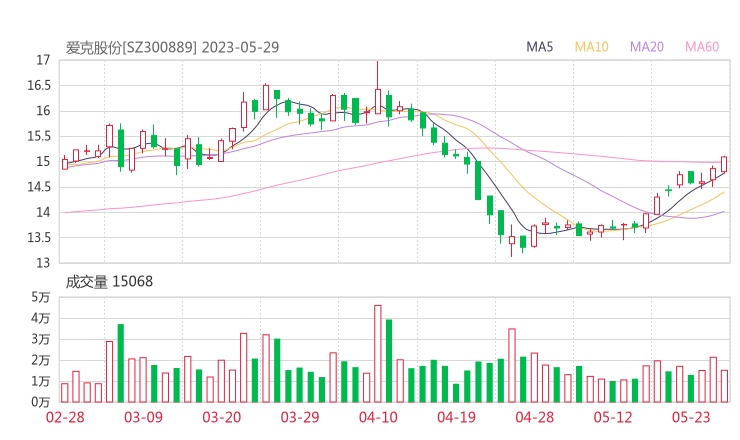Click the 03-29 date axis label
The image size is (740, 440).
click(x=300, y=417)
